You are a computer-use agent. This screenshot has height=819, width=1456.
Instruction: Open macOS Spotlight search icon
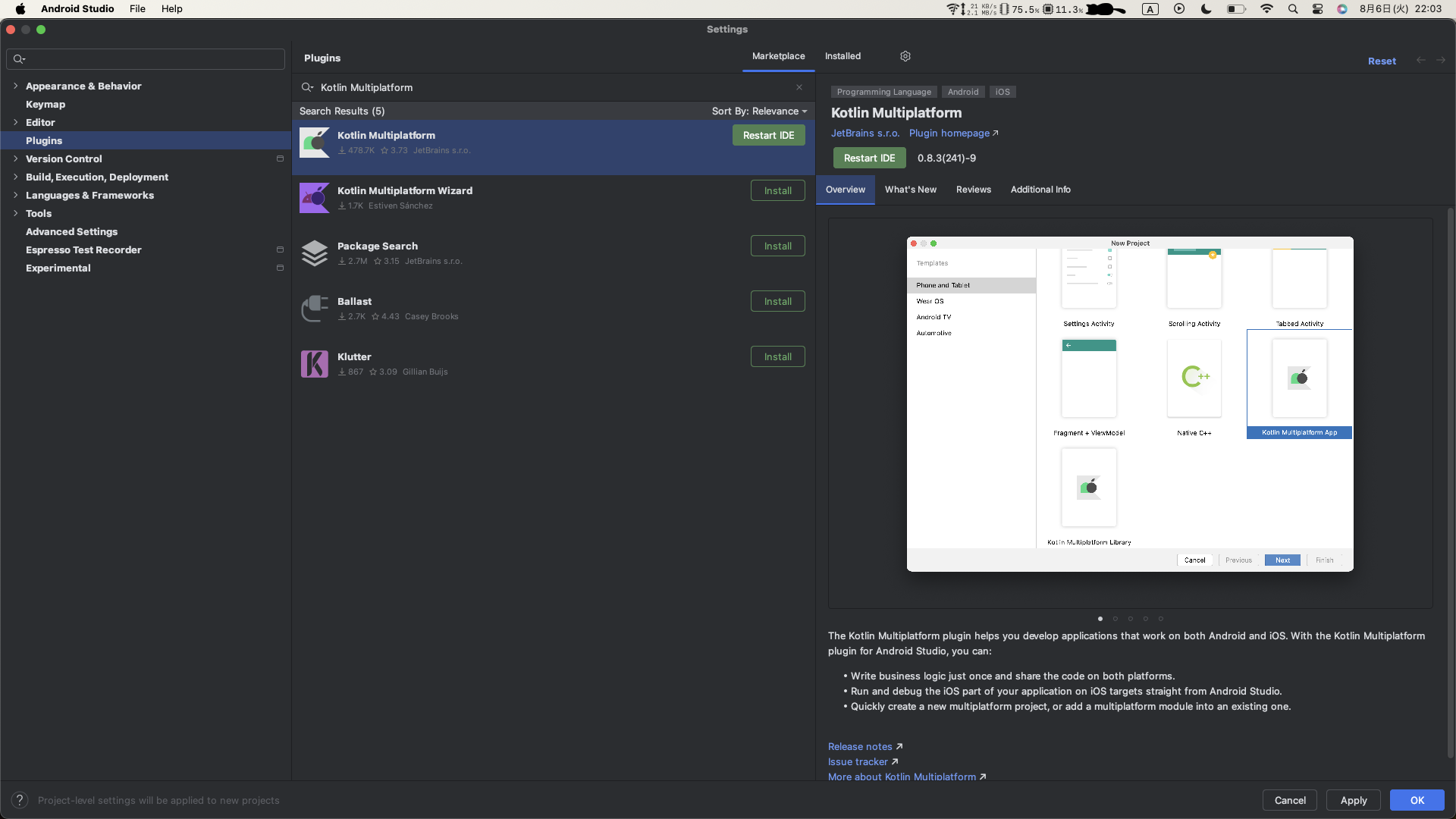tap(1293, 9)
